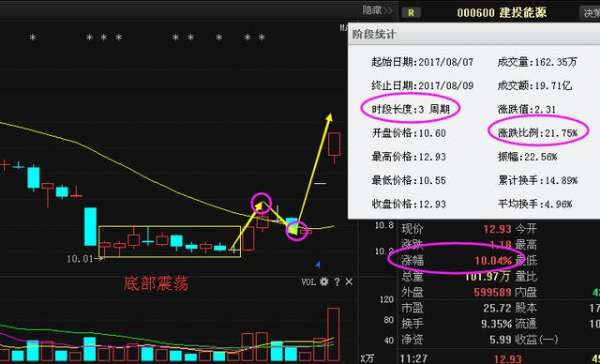This screenshot has height=364, width=600.
Task: Click the 000600 建投能源 stock title
Action: tap(502, 13)
